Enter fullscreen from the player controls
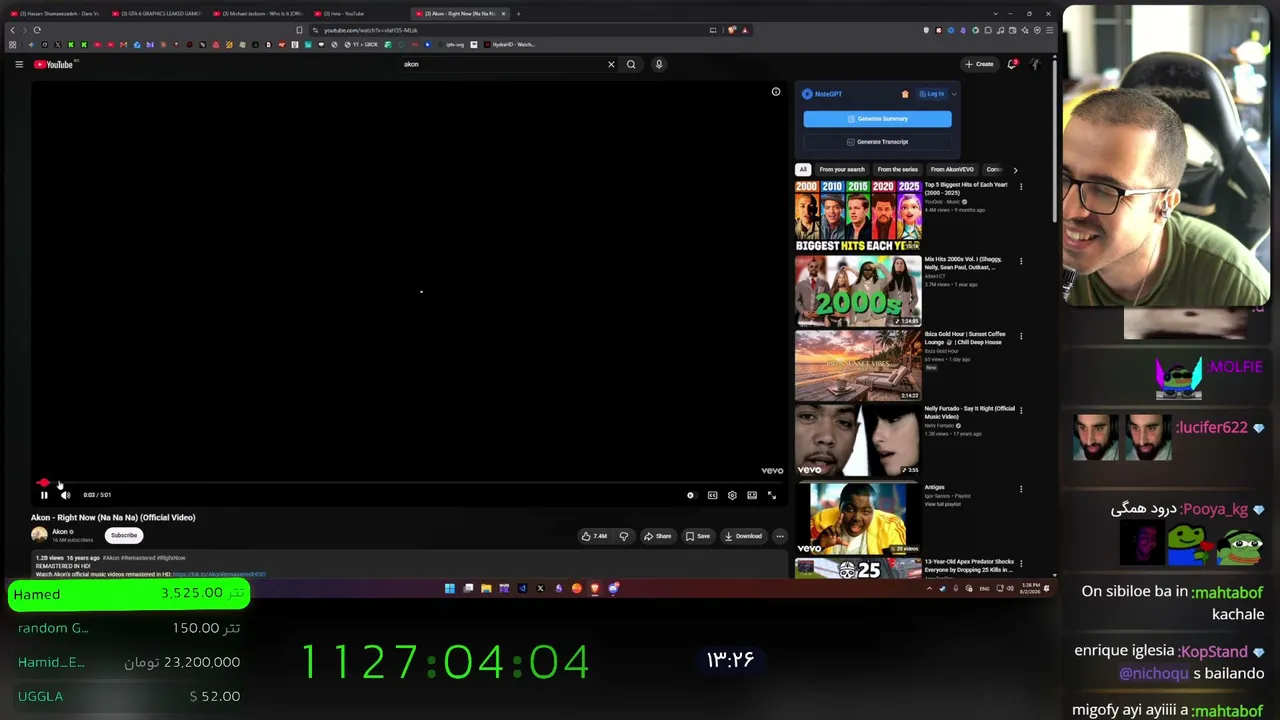 [x=772, y=495]
